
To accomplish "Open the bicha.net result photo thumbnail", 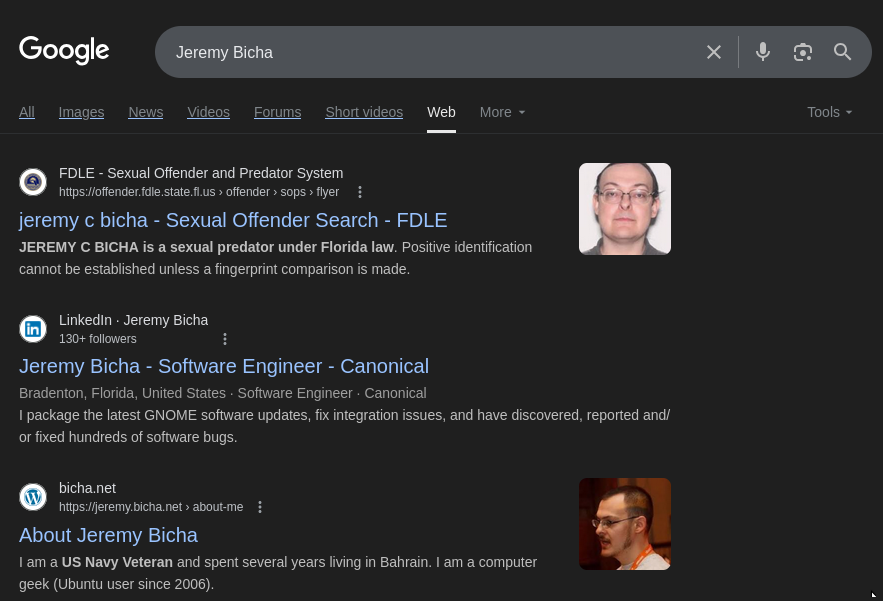I will click(x=625, y=524).
